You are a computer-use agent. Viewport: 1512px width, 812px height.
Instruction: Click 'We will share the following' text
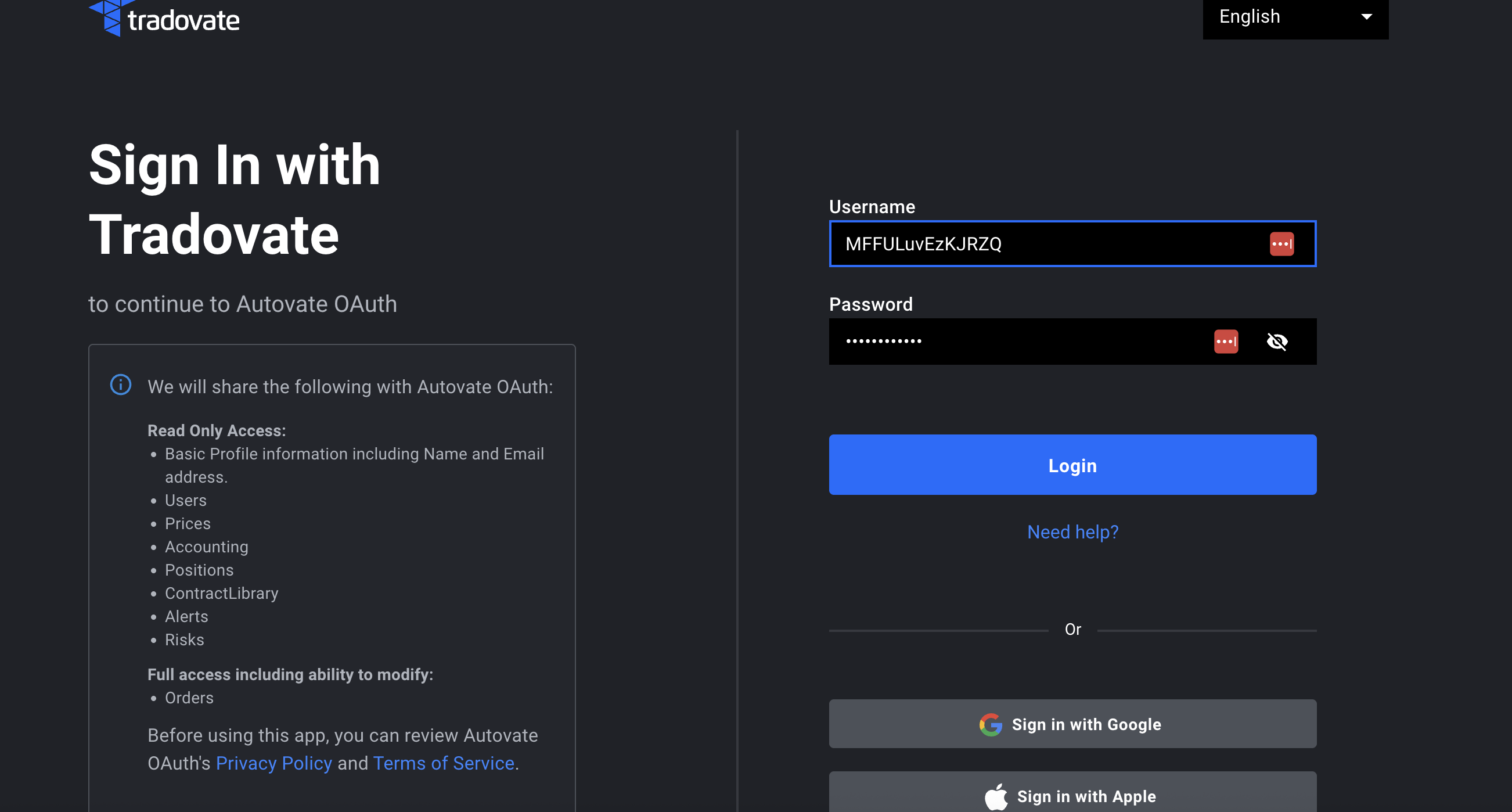coord(350,387)
